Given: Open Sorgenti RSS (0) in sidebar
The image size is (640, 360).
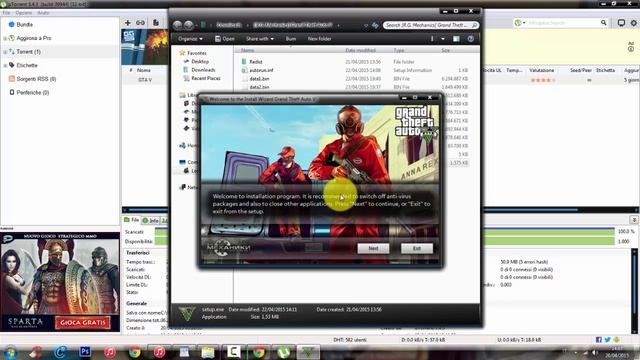Looking at the screenshot, I should click(36, 79).
